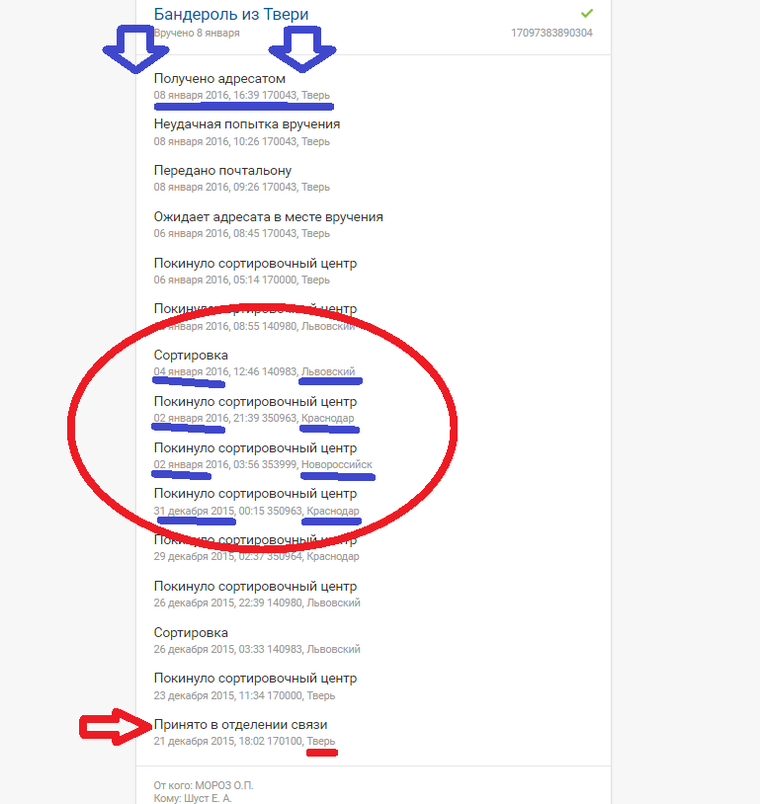
Task: Click the date line '08 января 2016, 16:39 170043, Тверь'
Action: click(x=242, y=95)
